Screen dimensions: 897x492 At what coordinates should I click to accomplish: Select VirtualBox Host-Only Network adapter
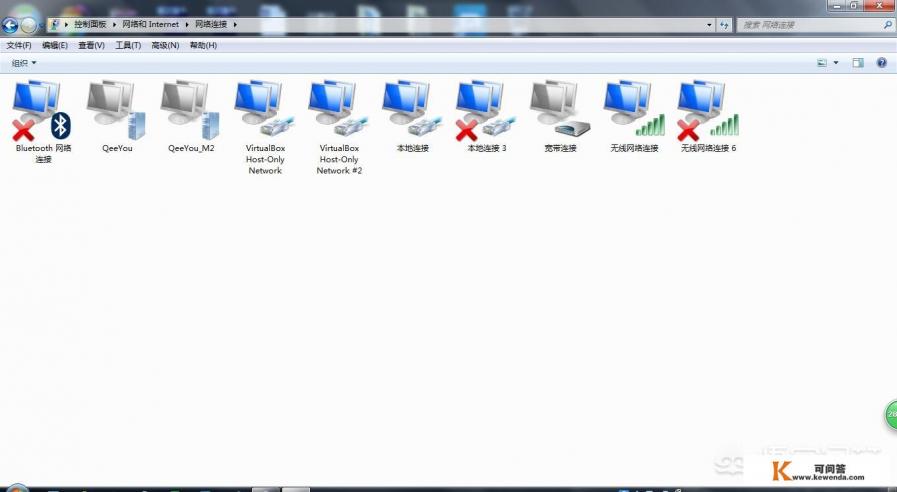[264, 112]
